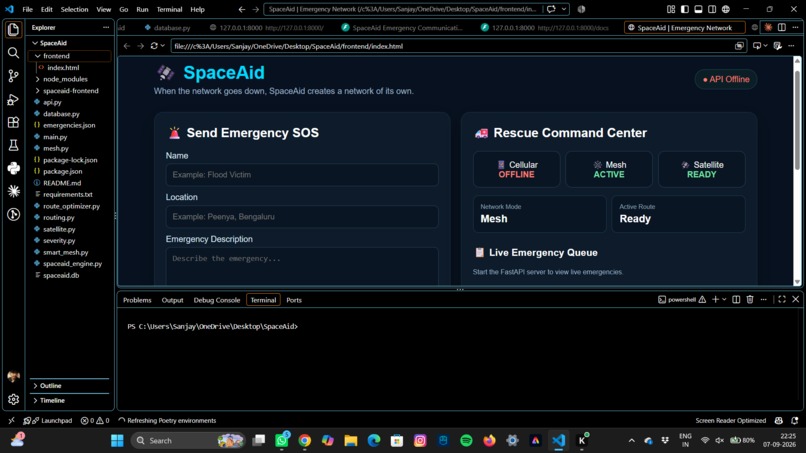This screenshot has height=453, width=806.
Task: Split the editor right
Action: coord(782,27)
